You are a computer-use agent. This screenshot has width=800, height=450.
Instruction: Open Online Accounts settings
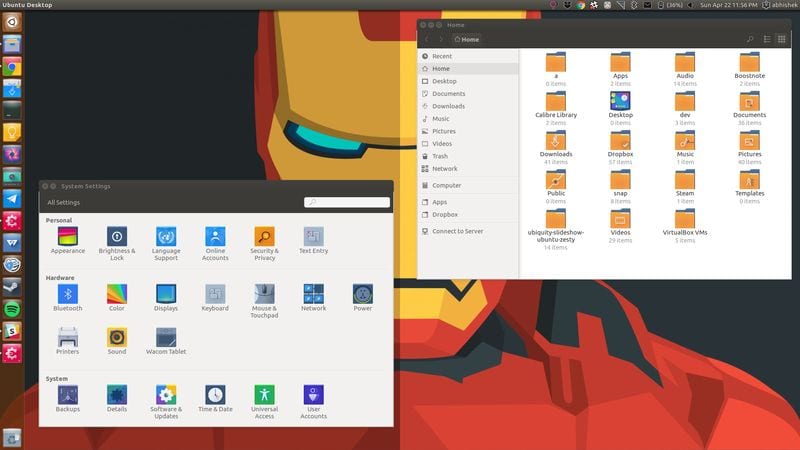215,243
